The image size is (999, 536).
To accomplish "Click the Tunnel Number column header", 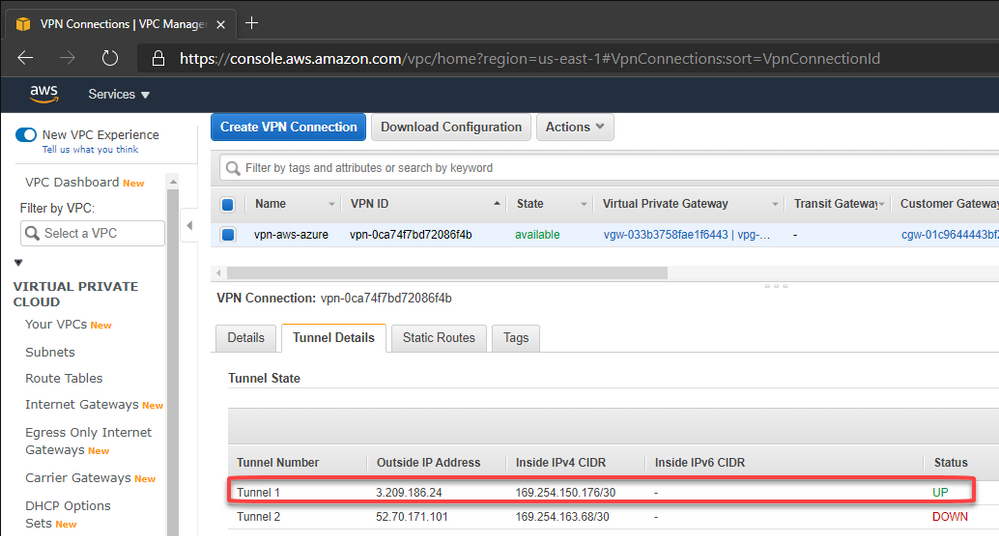I will (278, 463).
